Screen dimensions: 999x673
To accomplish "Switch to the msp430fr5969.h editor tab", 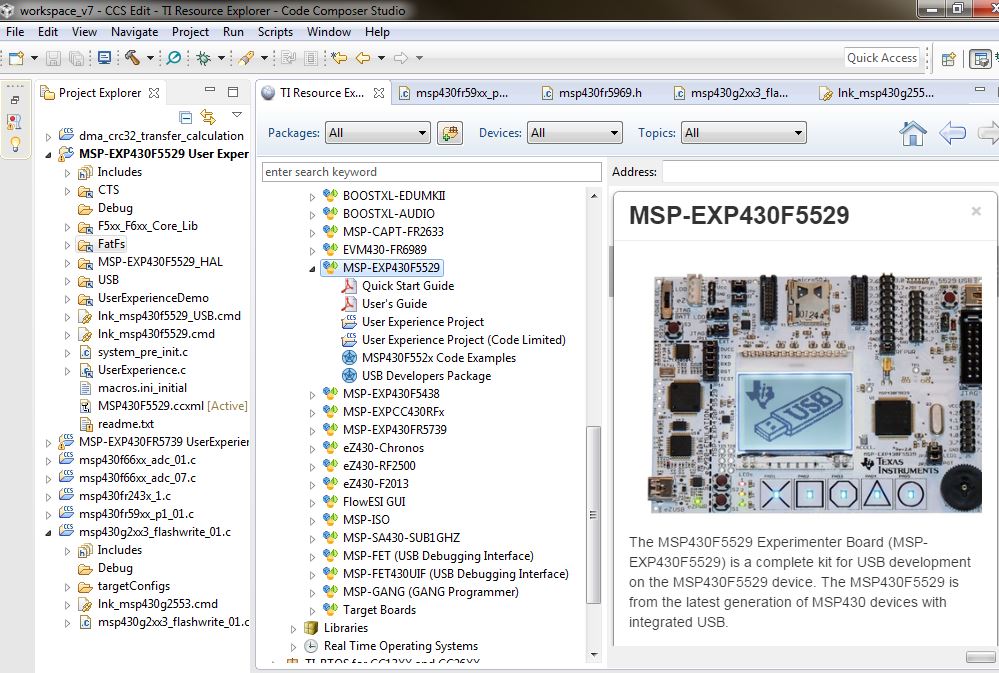I will click(599, 93).
